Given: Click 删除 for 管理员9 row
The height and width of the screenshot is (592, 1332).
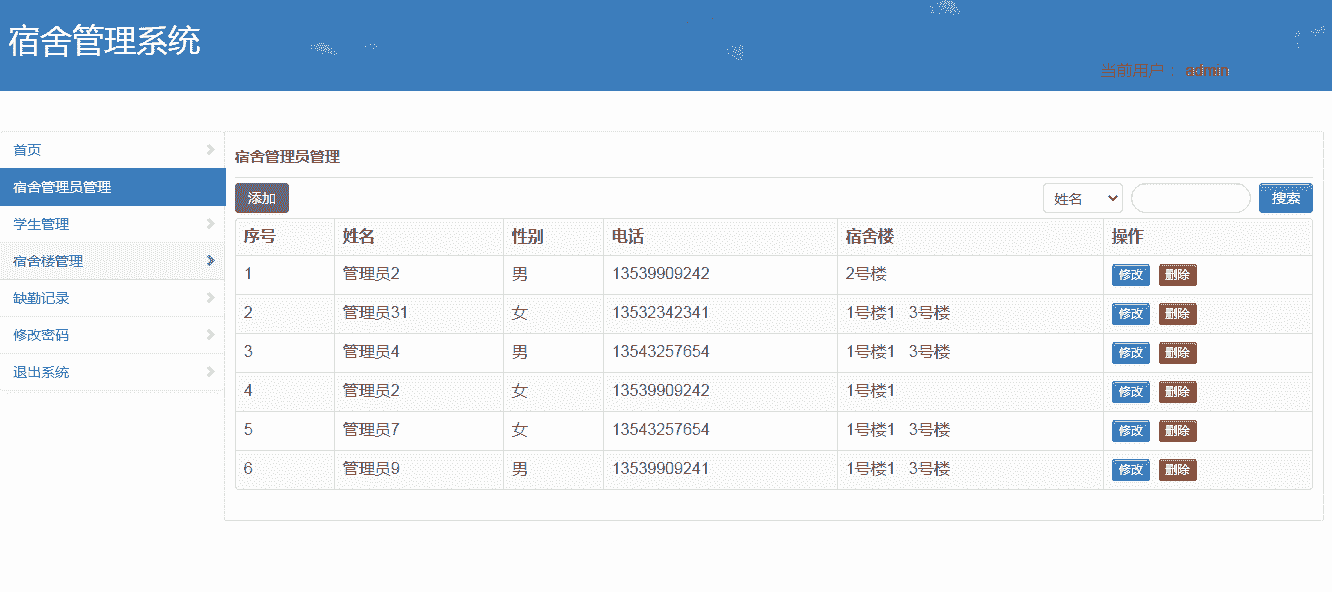Looking at the screenshot, I should click(x=1177, y=470).
